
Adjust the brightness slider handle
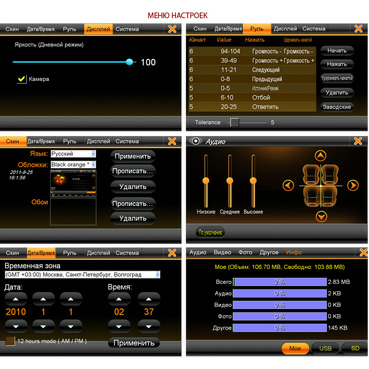(130, 62)
